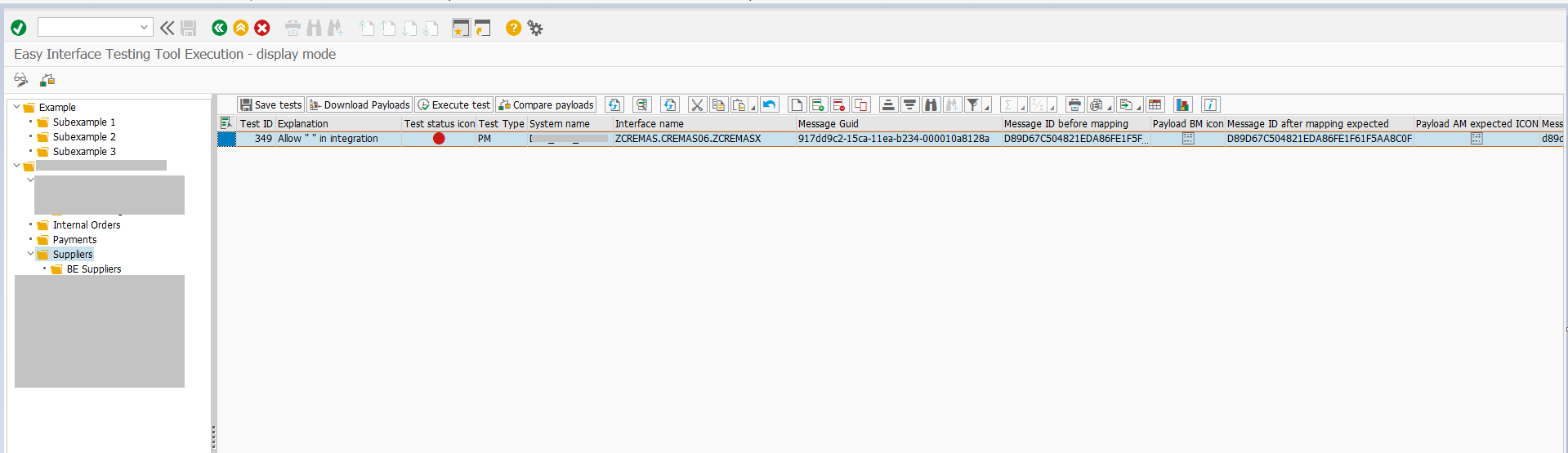Collapse the Example folder node
Viewport: 1568px width, 453px height.
click(x=16, y=107)
